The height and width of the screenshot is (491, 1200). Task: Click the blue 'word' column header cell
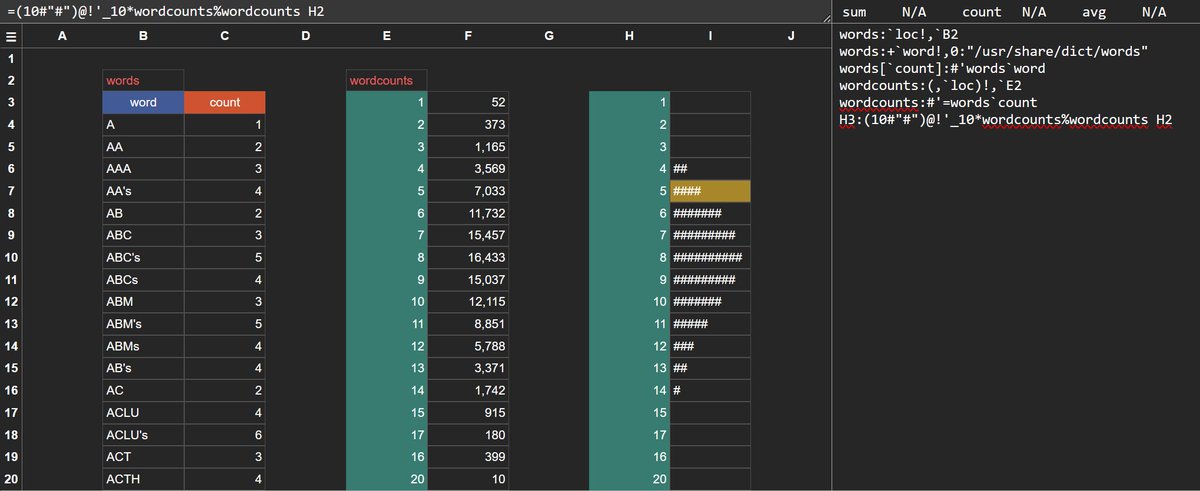pos(143,102)
